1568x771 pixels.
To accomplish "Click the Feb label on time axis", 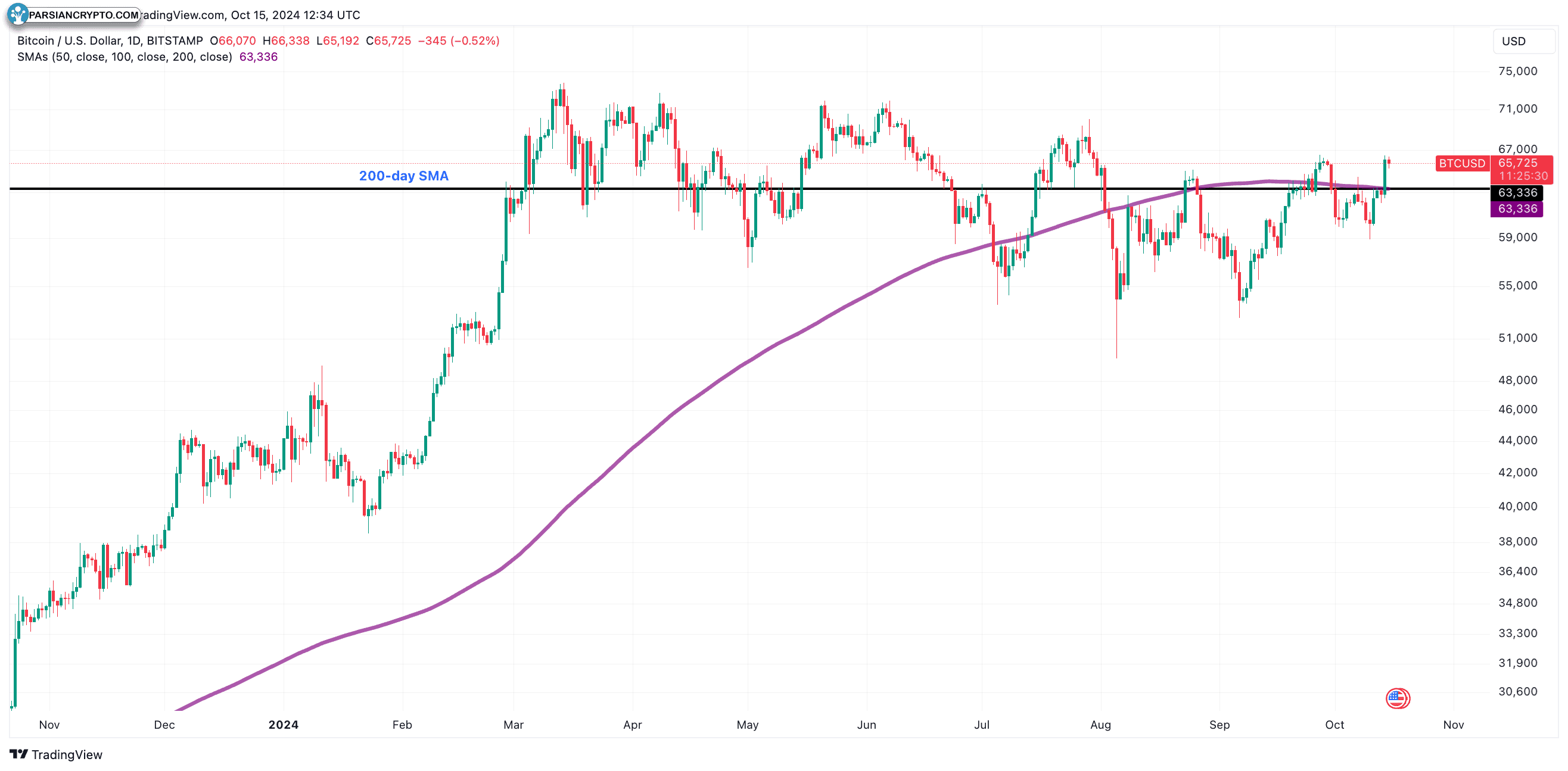I will pos(402,725).
